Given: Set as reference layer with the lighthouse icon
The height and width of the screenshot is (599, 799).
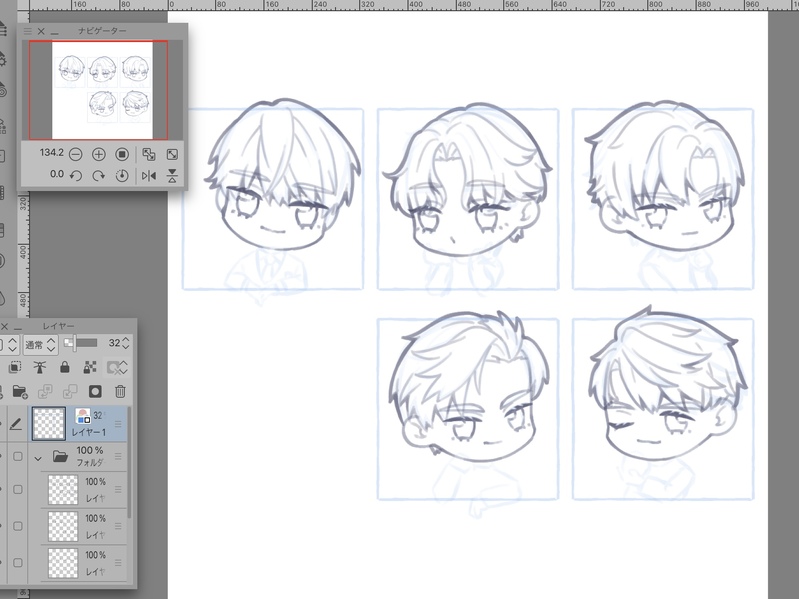Looking at the screenshot, I should tap(40, 367).
